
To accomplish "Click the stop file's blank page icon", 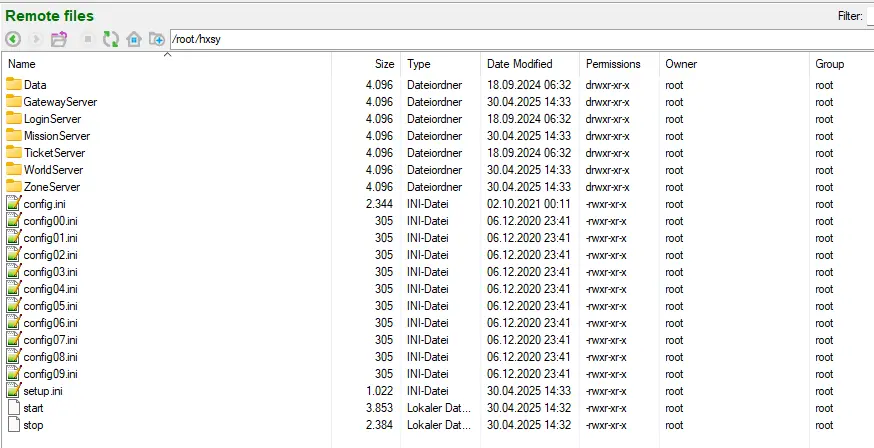I will [x=14, y=425].
